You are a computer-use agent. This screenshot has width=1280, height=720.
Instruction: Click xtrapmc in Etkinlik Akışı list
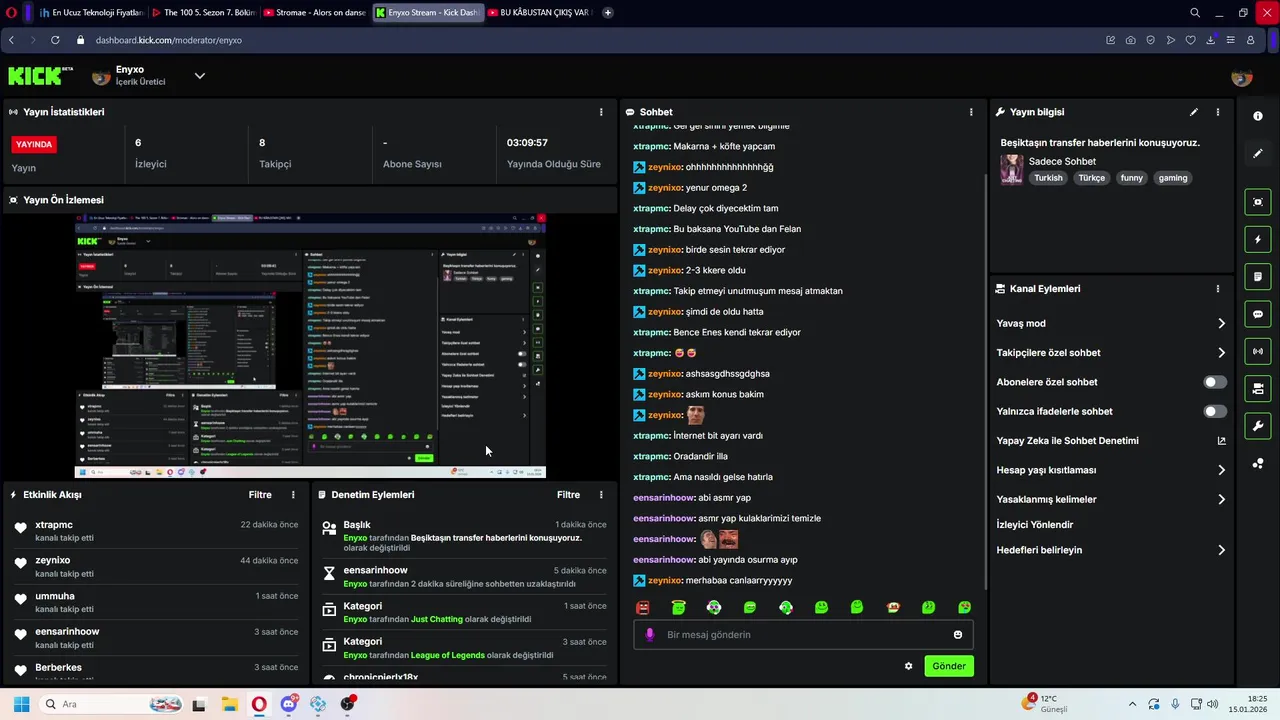point(54,525)
